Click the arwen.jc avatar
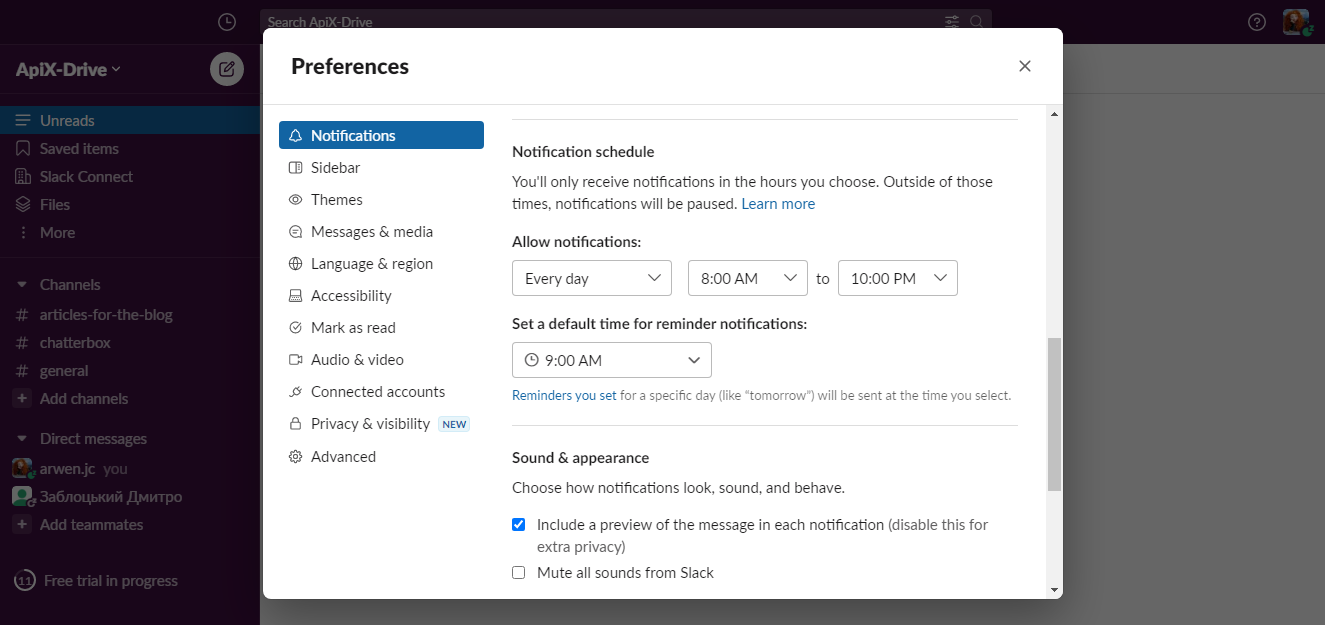 [22, 468]
